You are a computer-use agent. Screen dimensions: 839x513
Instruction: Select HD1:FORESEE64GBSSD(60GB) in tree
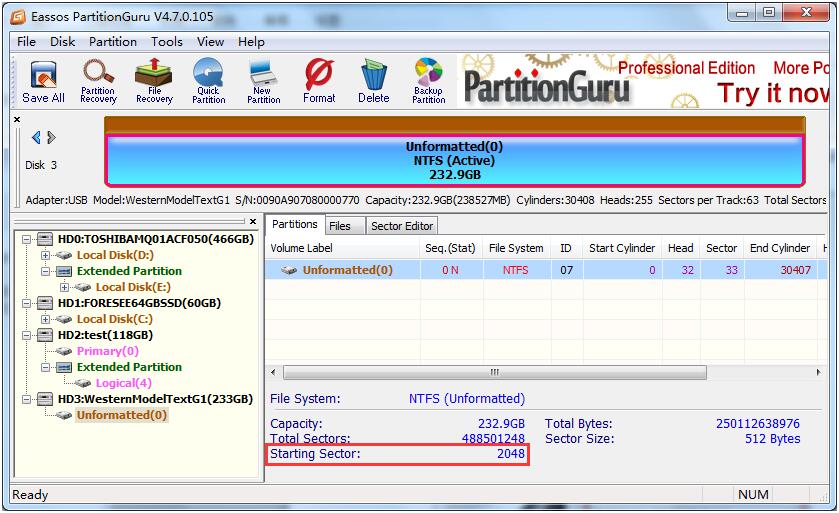[139, 303]
